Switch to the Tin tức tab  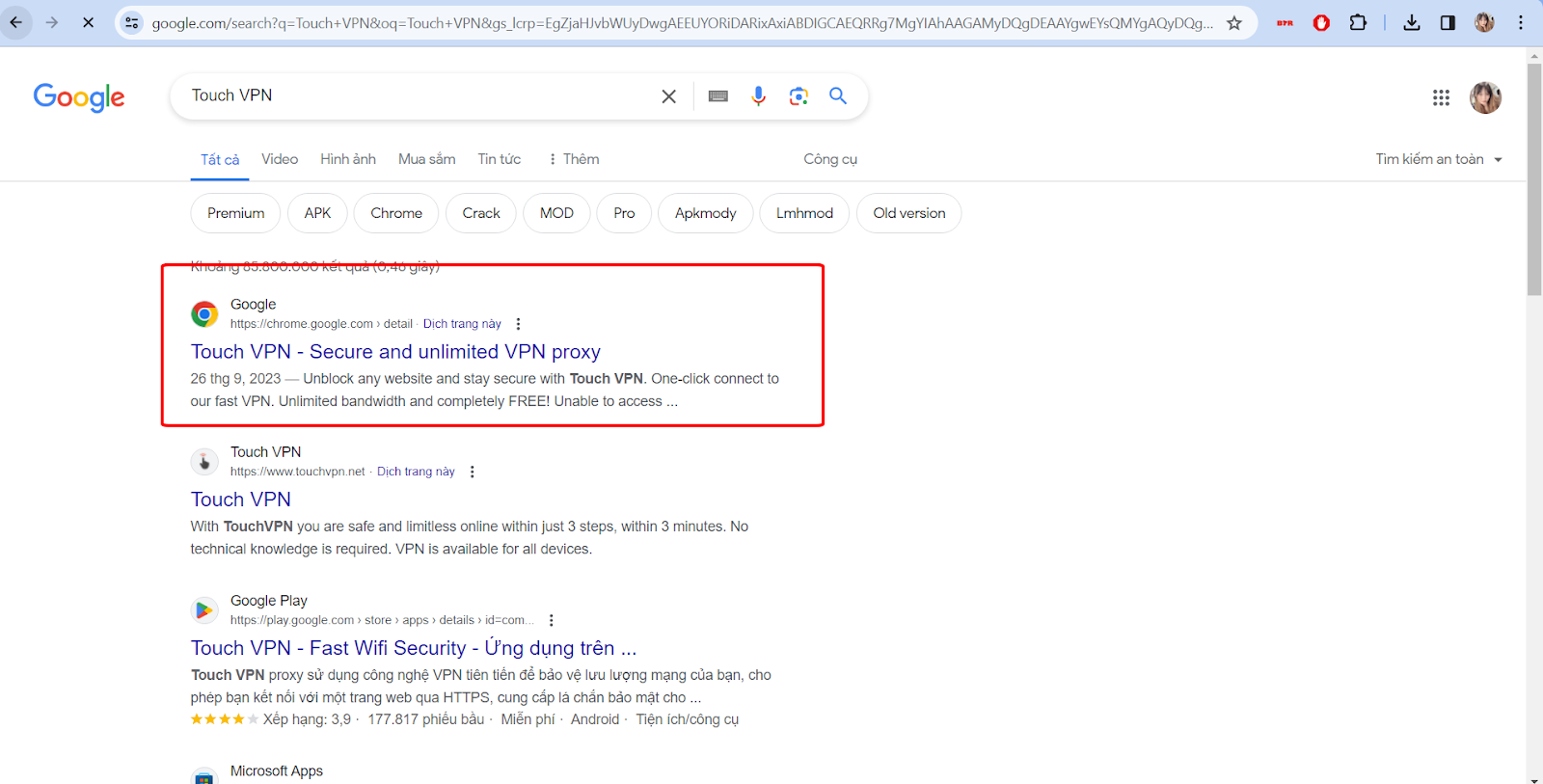[x=500, y=159]
